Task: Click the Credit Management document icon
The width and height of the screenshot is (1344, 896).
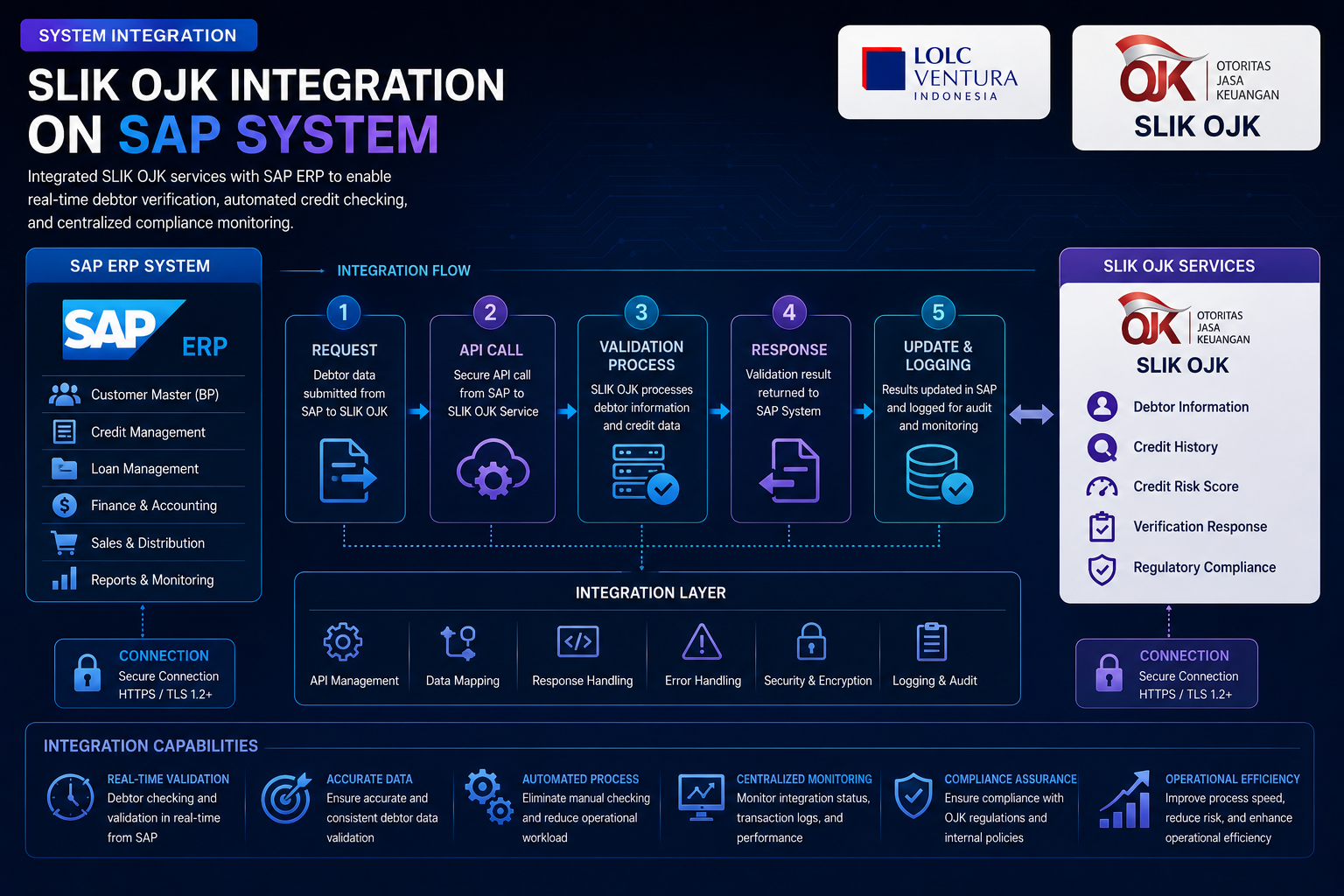Action: 65,431
